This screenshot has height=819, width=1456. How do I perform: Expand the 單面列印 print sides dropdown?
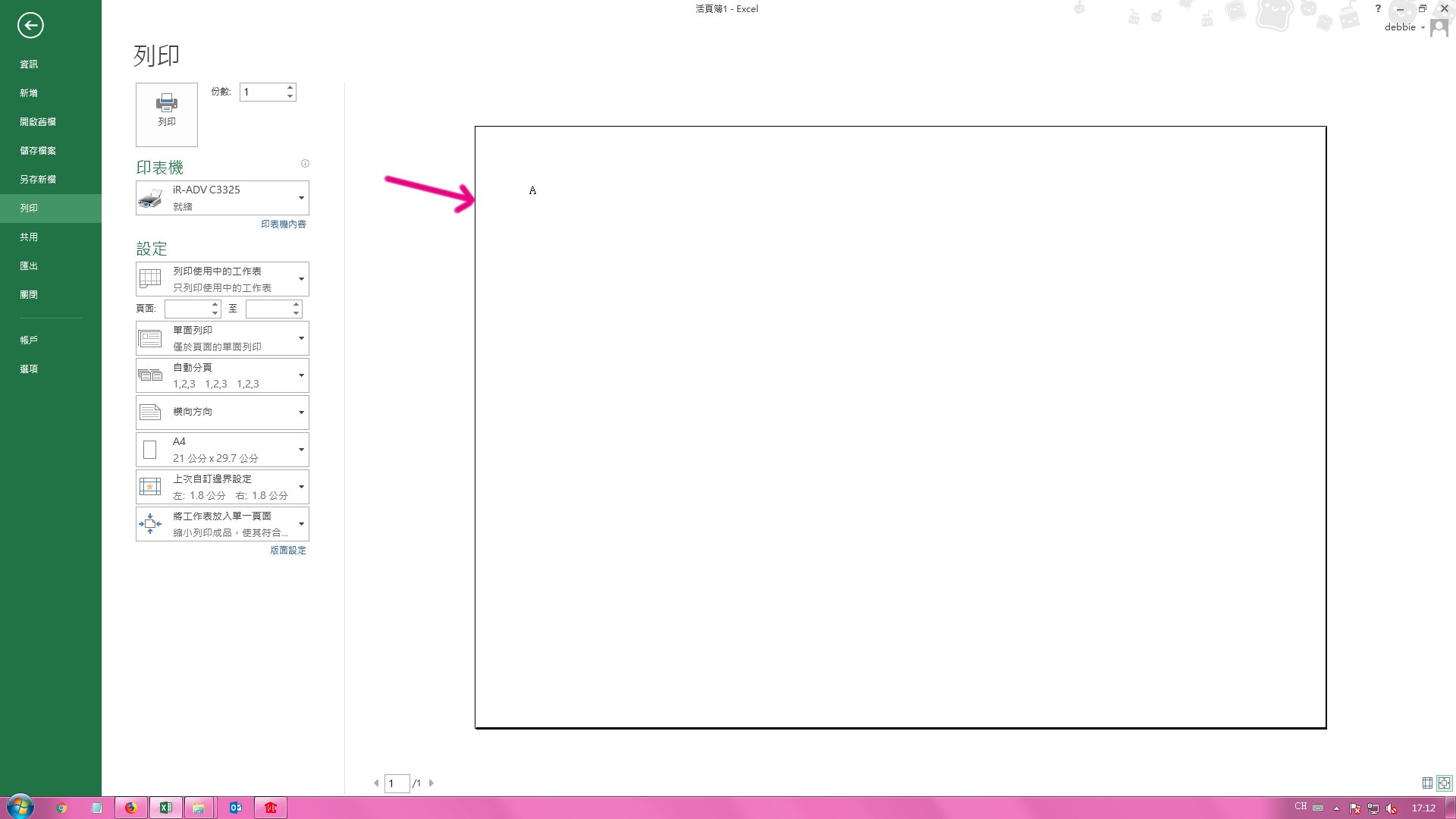[301, 337]
